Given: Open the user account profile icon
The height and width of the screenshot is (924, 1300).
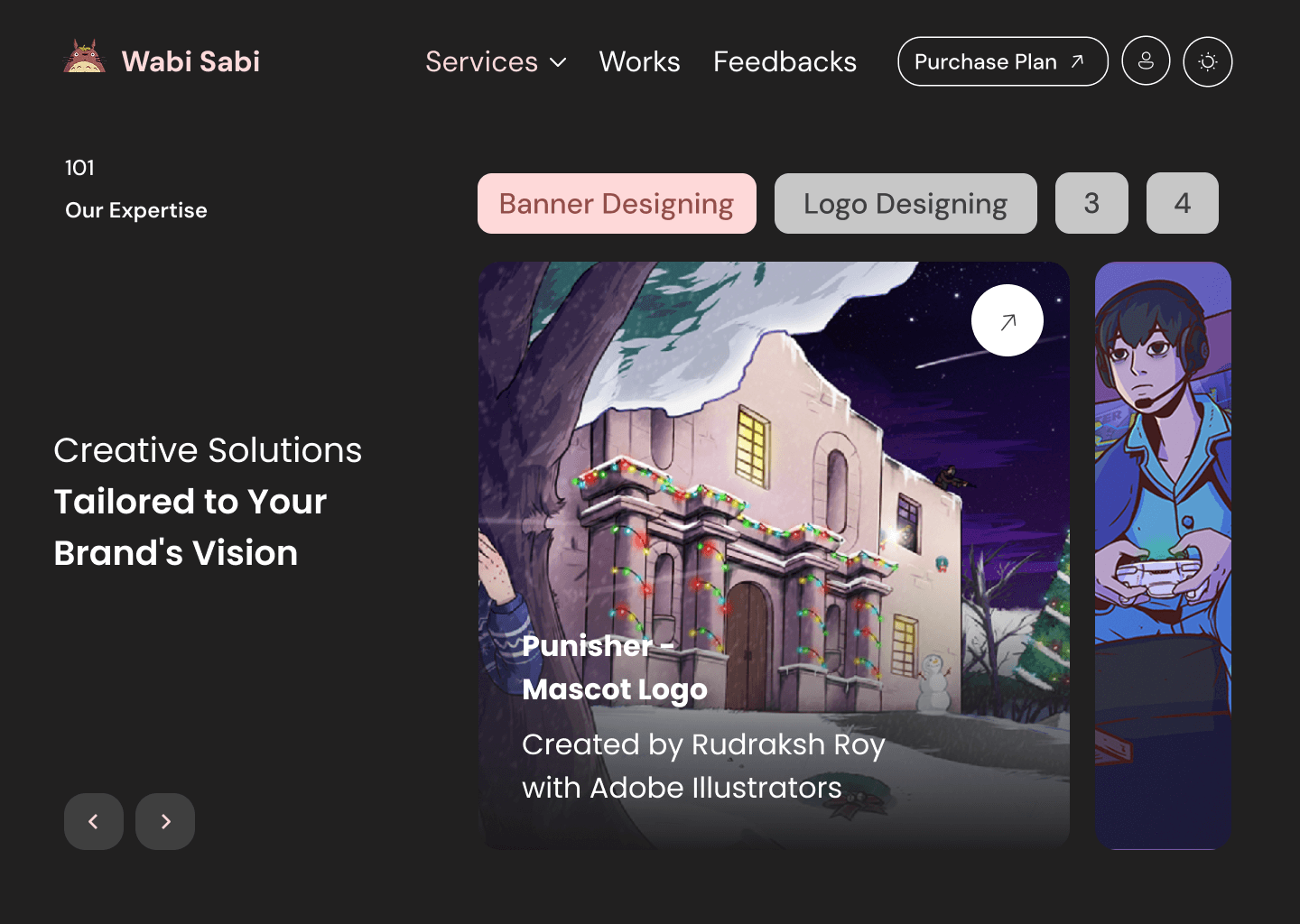Looking at the screenshot, I should [x=1146, y=61].
